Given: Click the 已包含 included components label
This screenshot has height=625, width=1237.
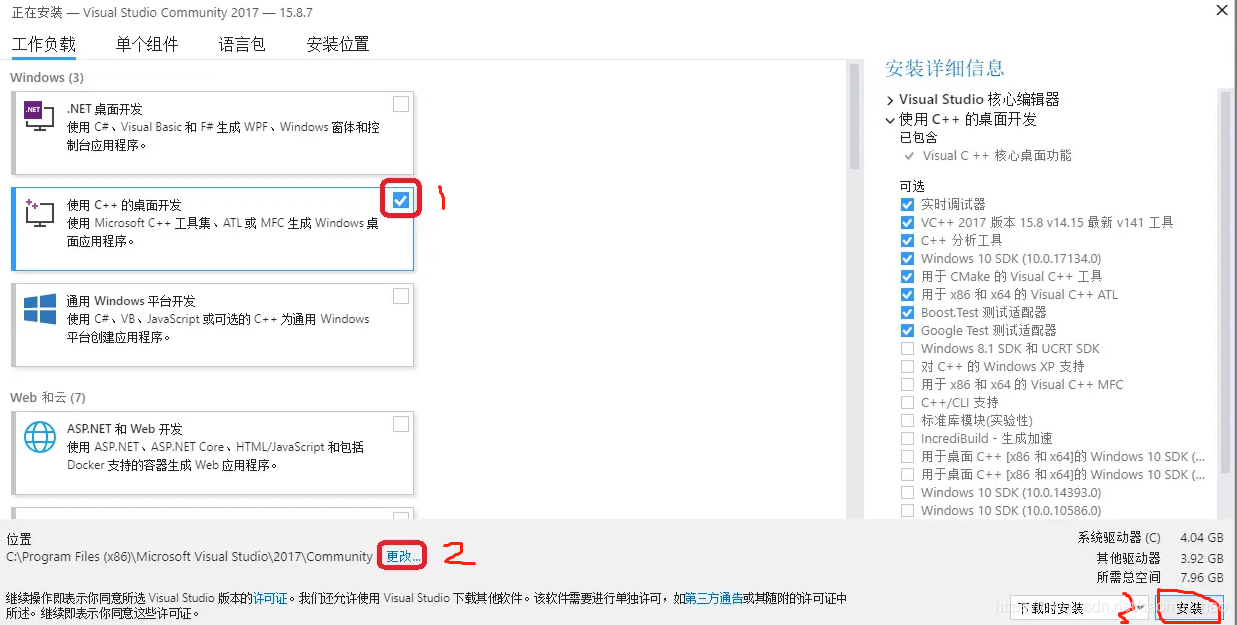Looking at the screenshot, I should (918, 137).
